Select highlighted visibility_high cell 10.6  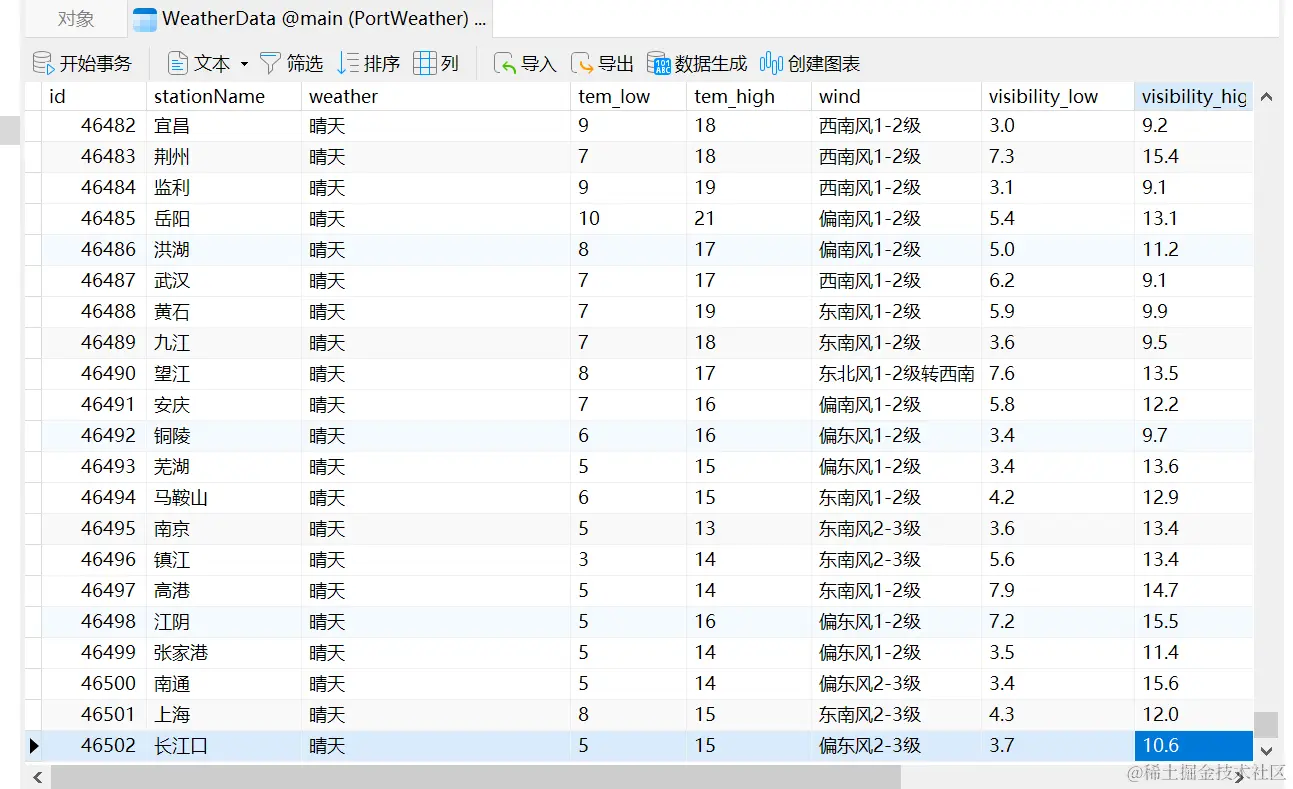pyautogui.click(x=1194, y=745)
